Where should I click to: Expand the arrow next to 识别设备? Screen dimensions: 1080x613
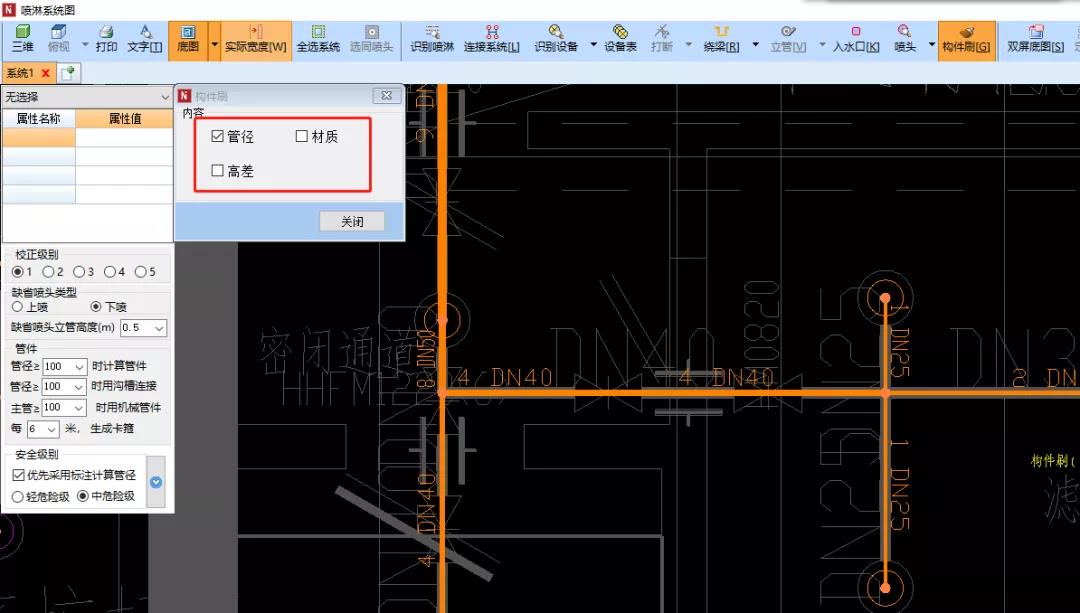click(x=593, y=45)
